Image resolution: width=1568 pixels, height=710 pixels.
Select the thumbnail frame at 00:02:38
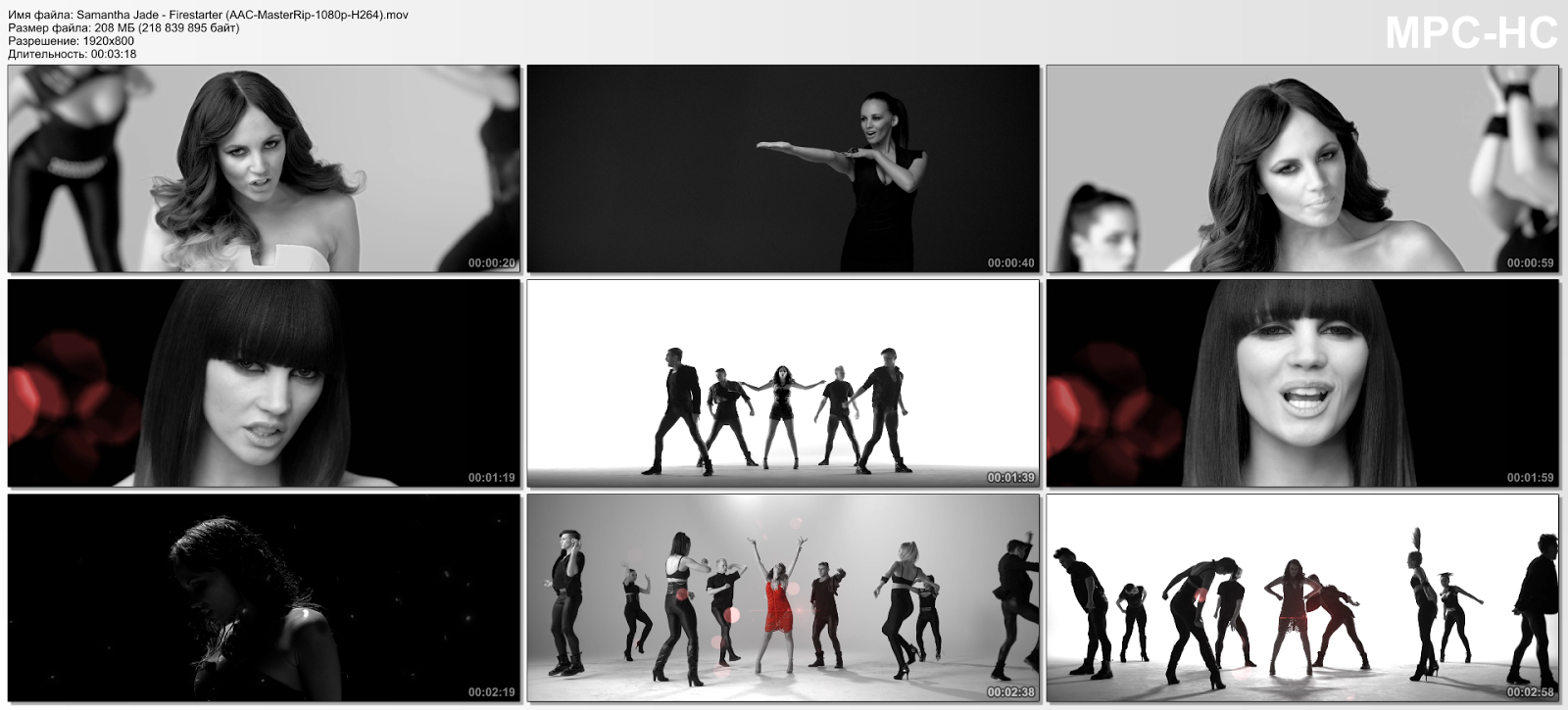pos(783,597)
